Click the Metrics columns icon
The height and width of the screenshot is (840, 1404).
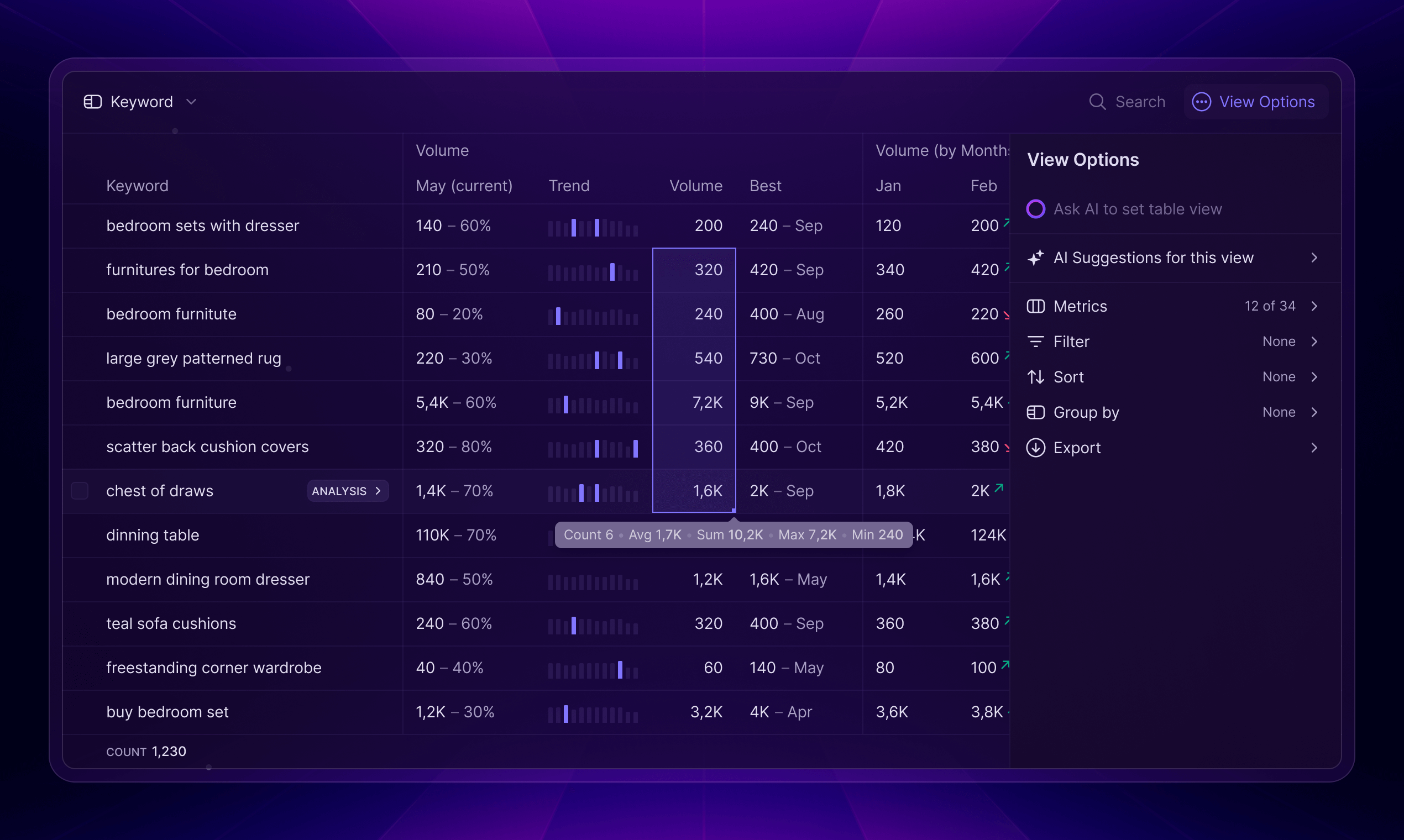pyautogui.click(x=1035, y=306)
